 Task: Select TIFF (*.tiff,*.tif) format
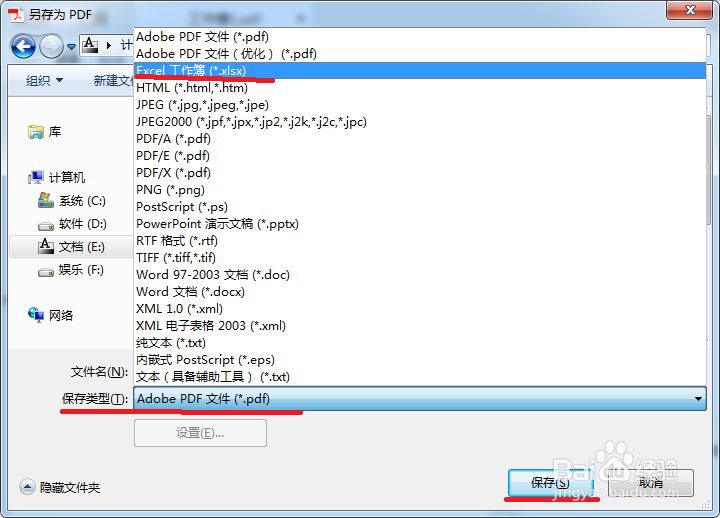tap(420, 258)
